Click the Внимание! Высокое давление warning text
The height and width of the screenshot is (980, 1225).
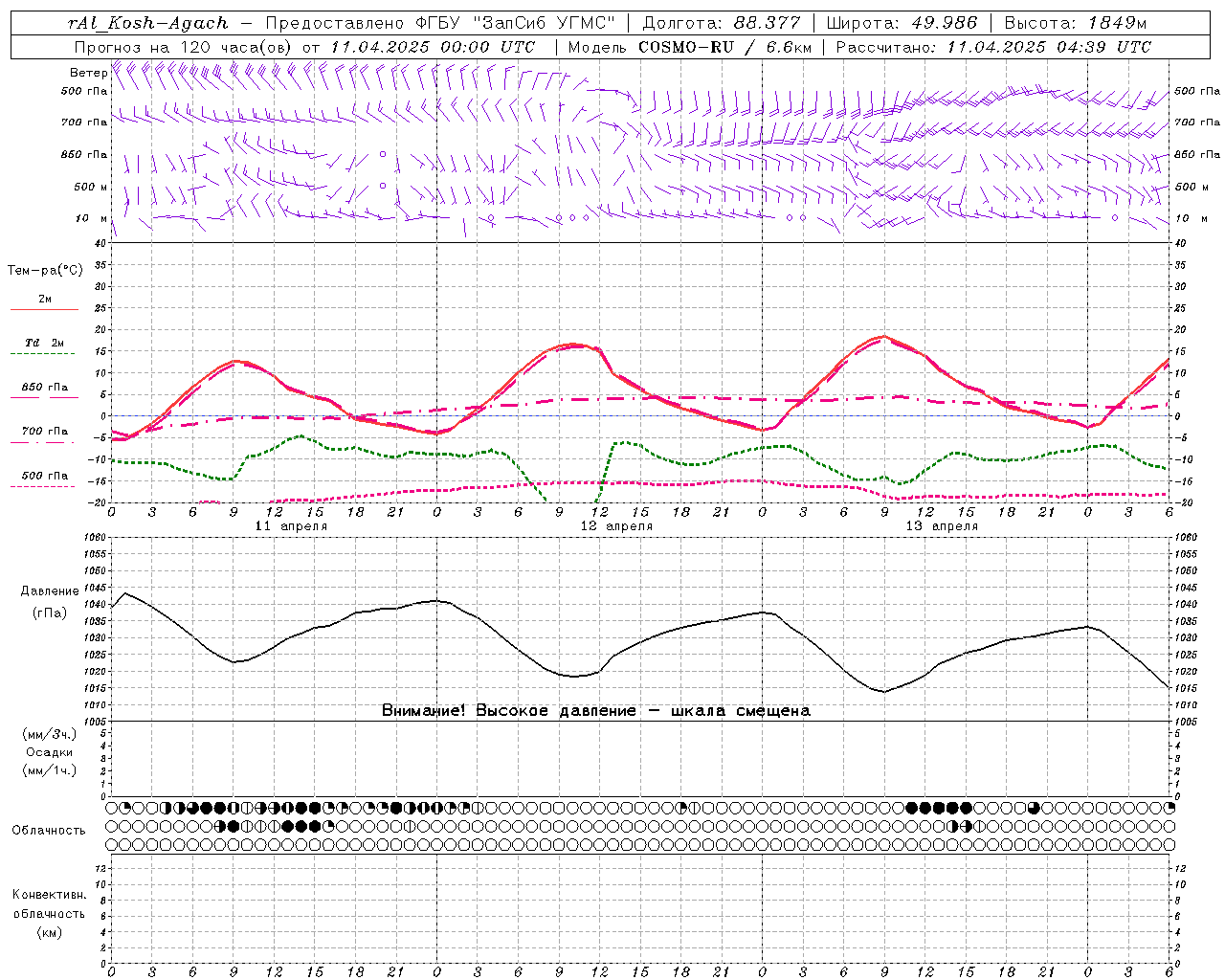[595, 711]
